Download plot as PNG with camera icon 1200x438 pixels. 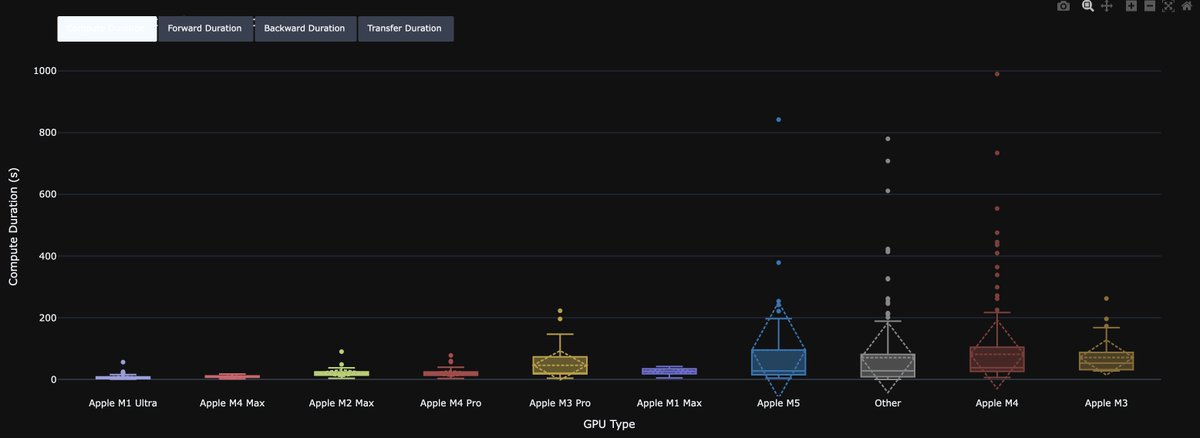pyautogui.click(x=1063, y=6)
